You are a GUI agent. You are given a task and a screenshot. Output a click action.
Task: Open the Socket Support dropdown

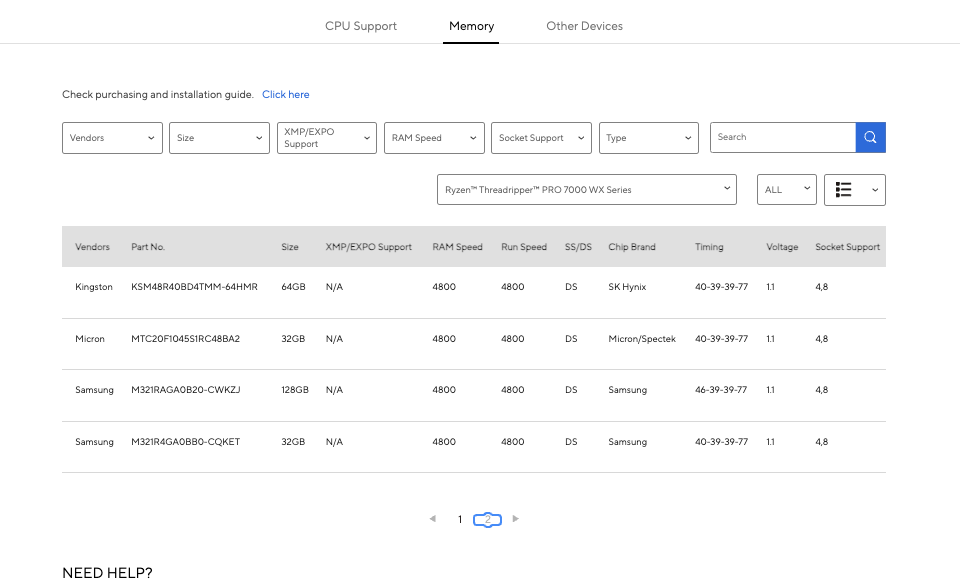[541, 138]
